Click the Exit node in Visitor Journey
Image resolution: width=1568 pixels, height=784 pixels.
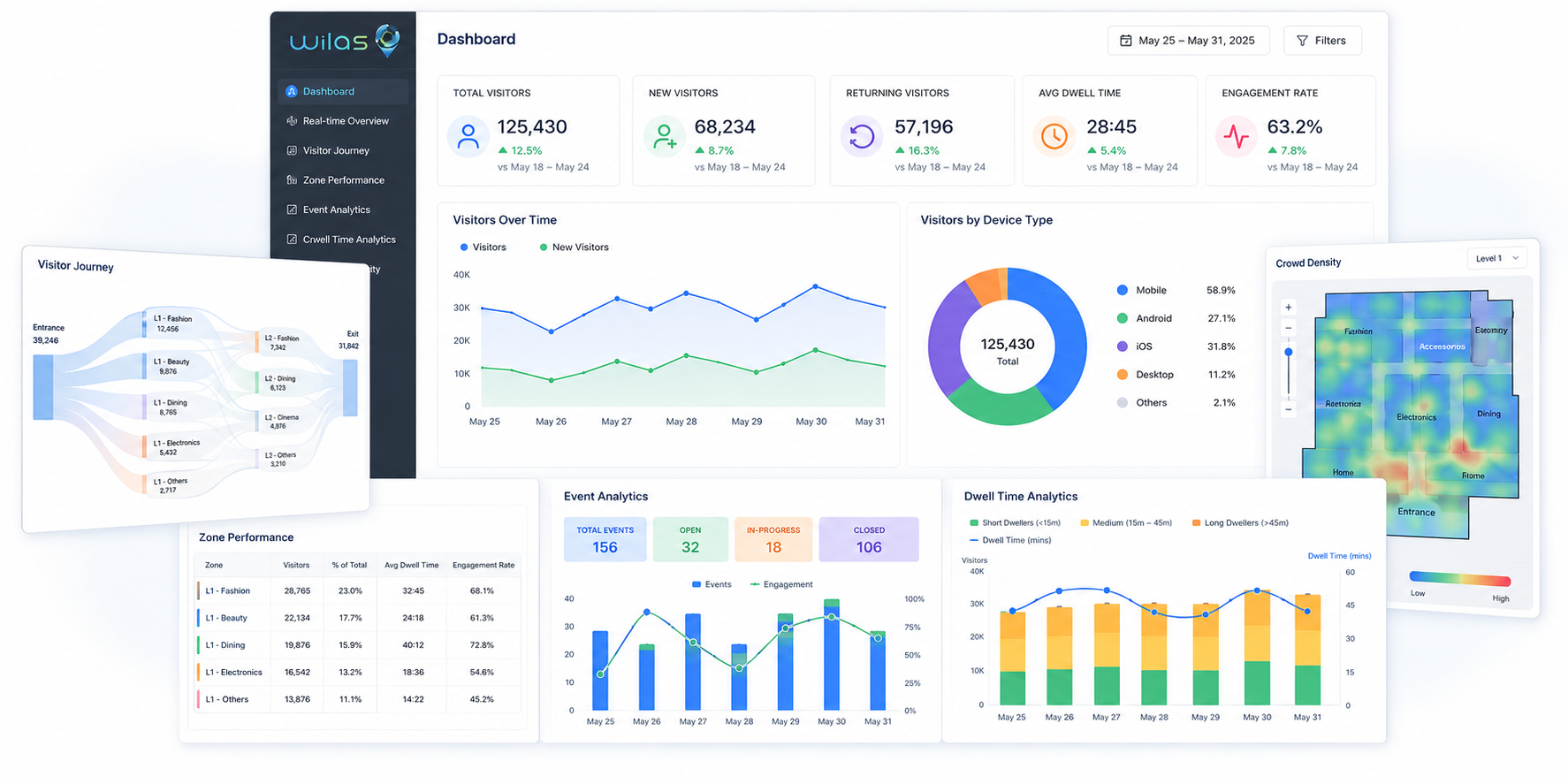(x=351, y=387)
